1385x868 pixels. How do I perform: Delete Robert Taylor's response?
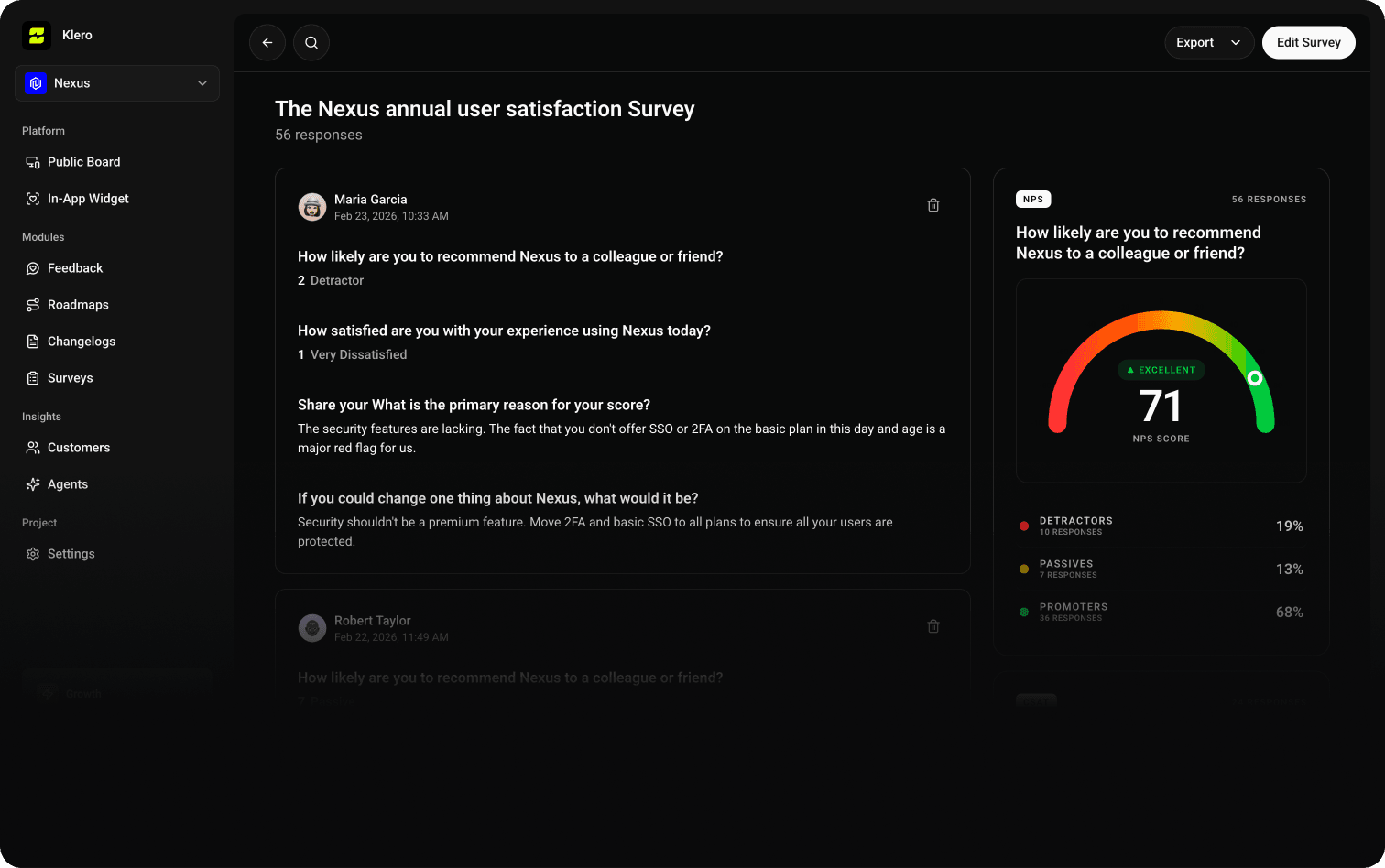[933, 627]
